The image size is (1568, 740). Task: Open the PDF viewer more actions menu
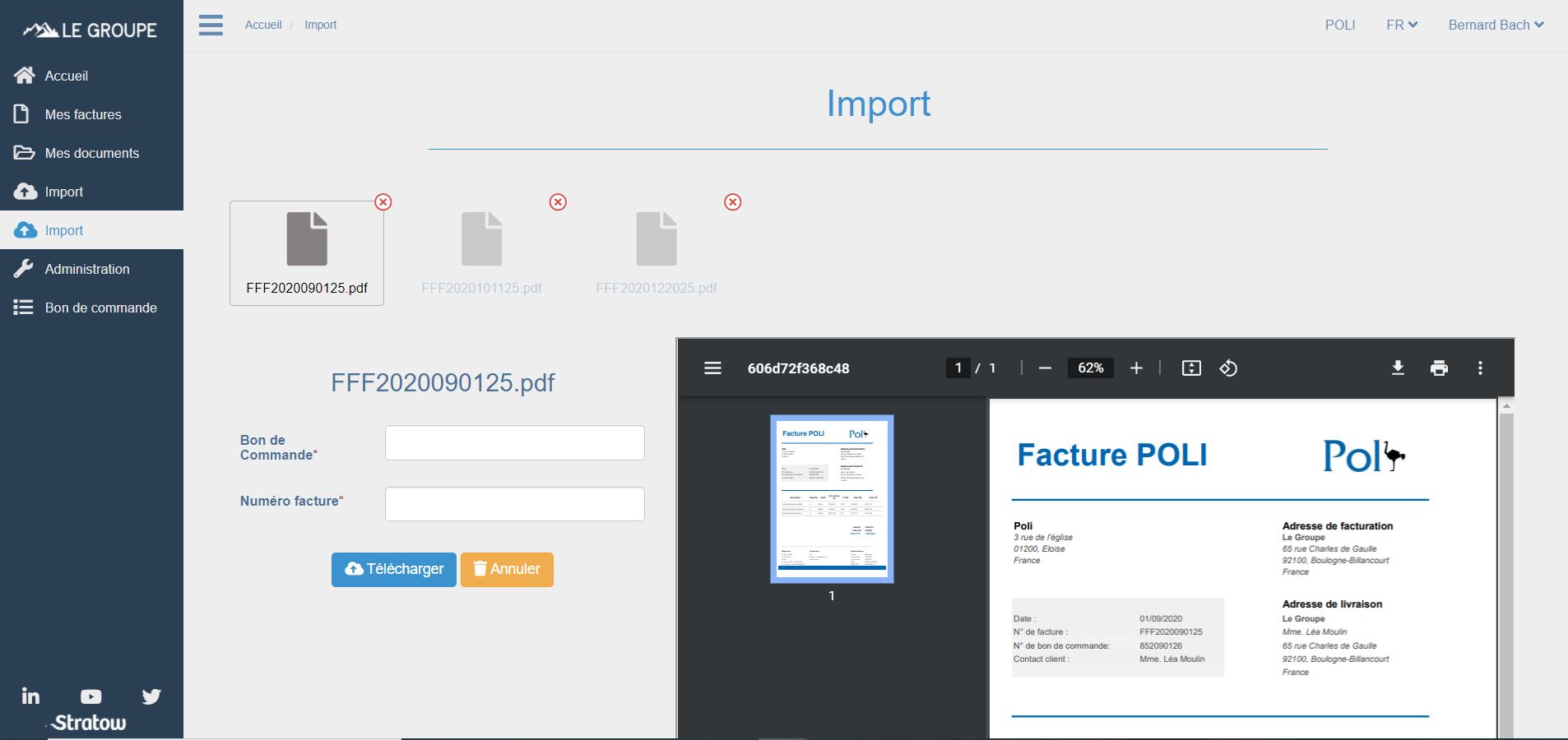point(1480,368)
